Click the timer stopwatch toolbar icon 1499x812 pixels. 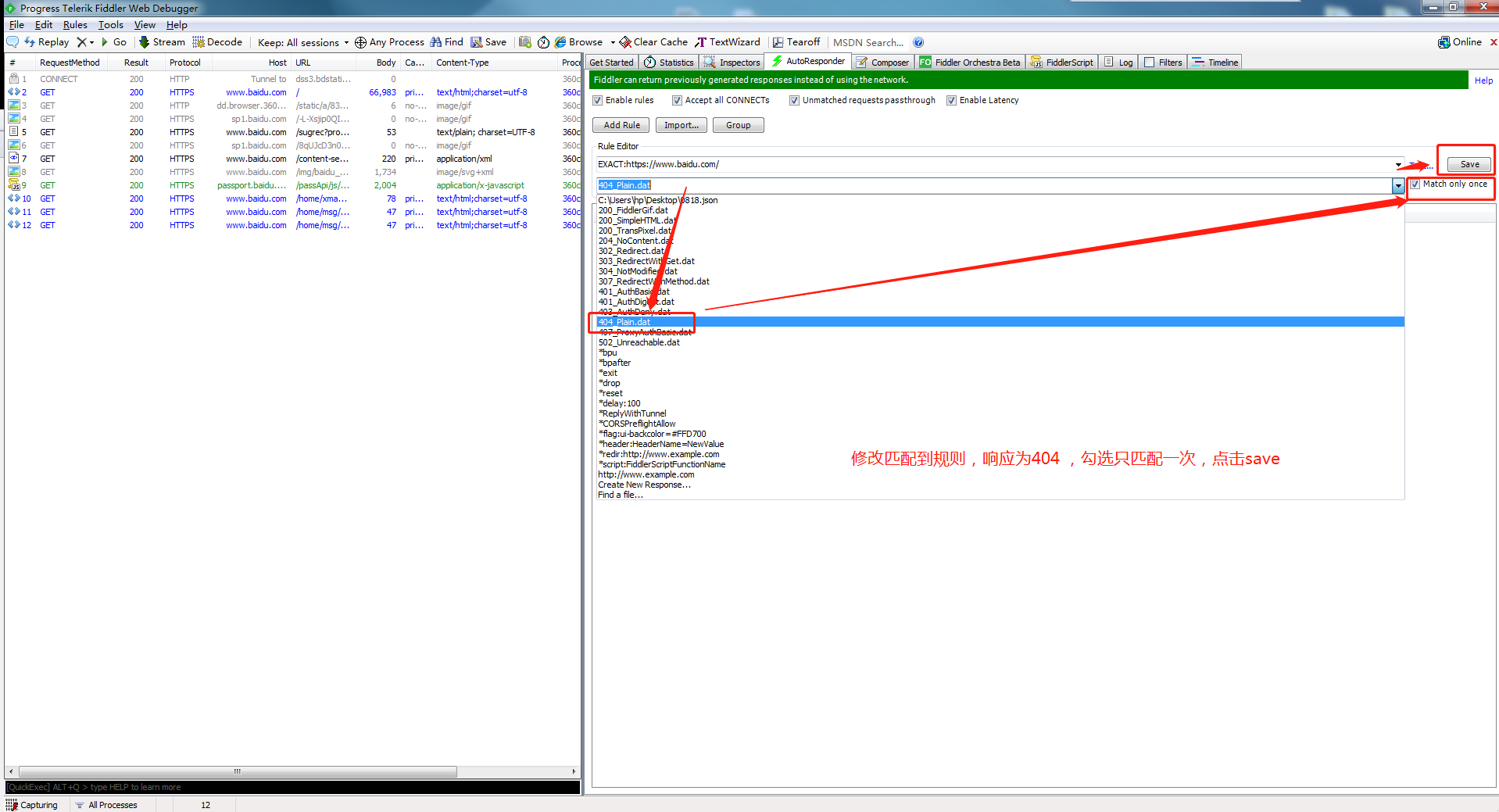(x=543, y=42)
